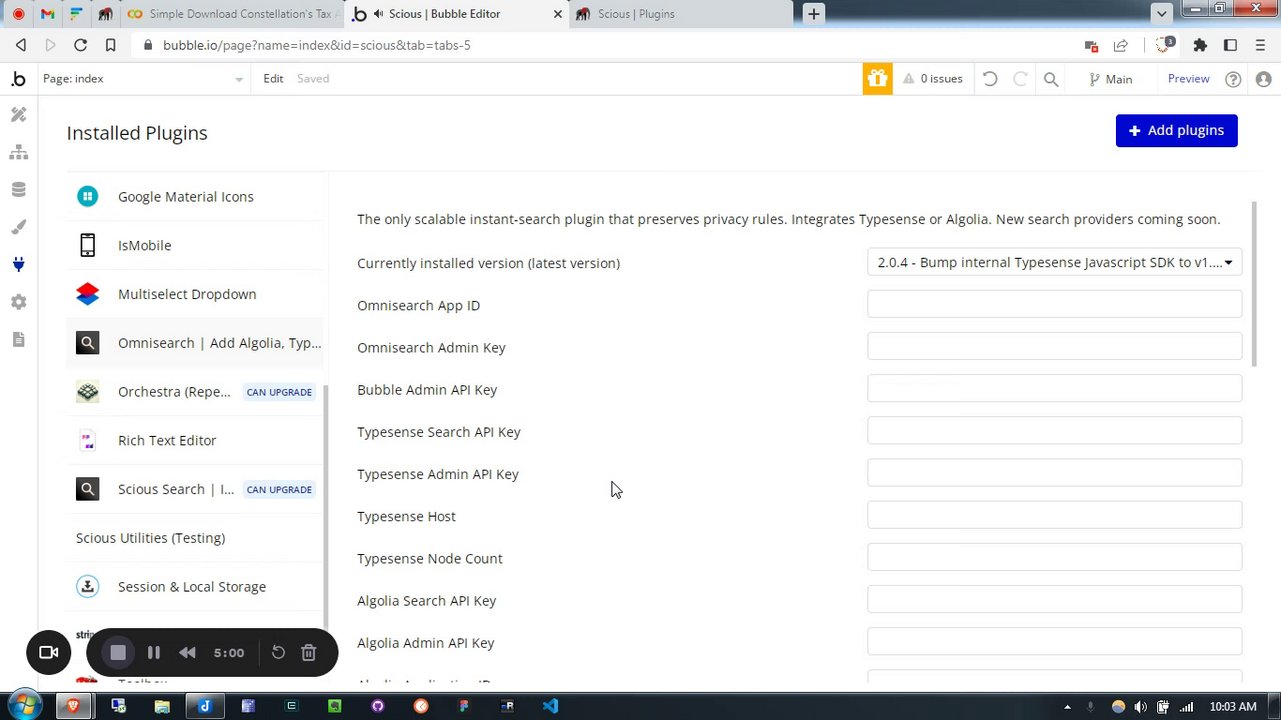Click the undo arrow in editor header
The width and height of the screenshot is (1281, 720).
pyautogui.click(x=990, y=79)
